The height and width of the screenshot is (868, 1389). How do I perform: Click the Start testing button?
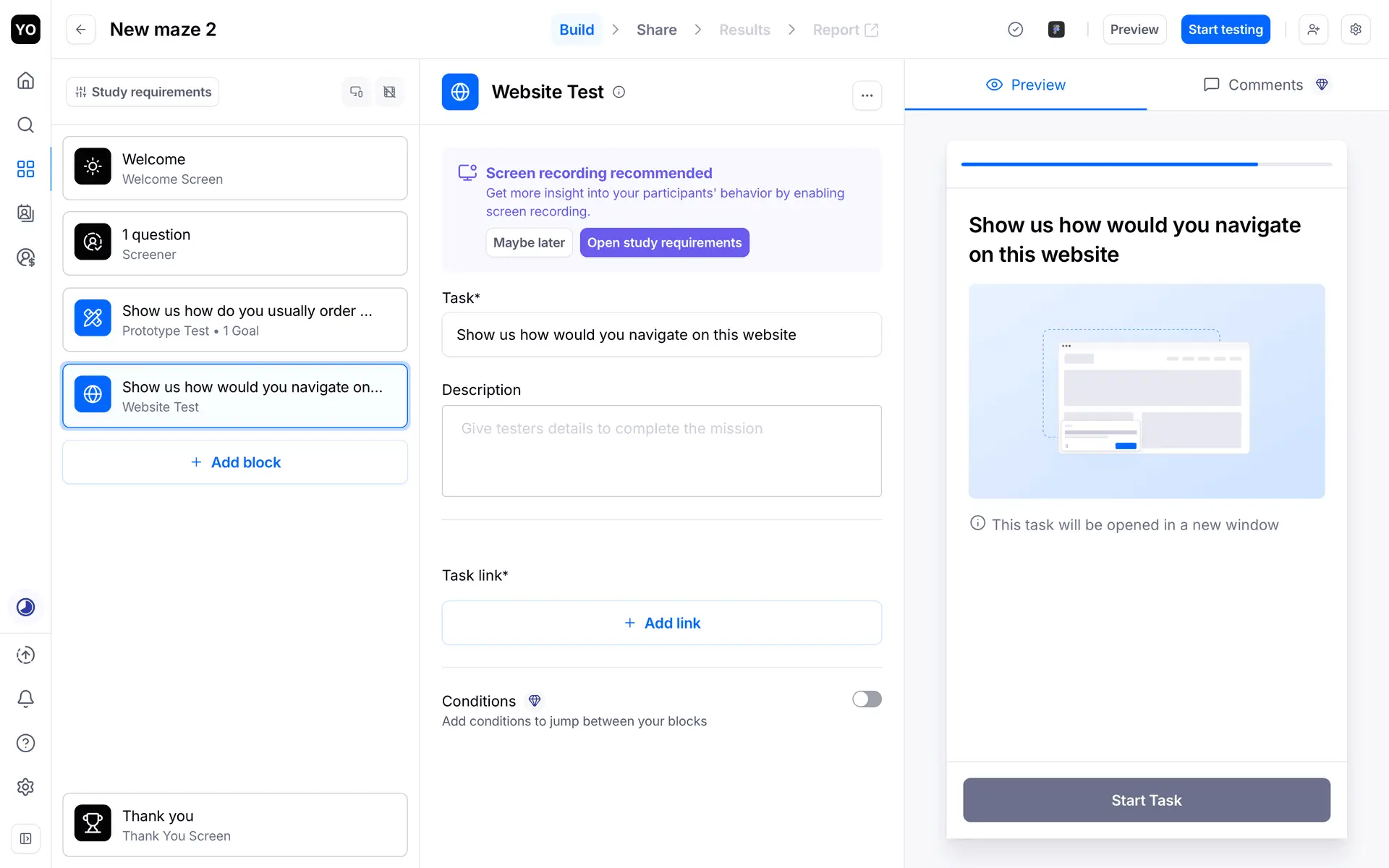[x=1225, y=30]
